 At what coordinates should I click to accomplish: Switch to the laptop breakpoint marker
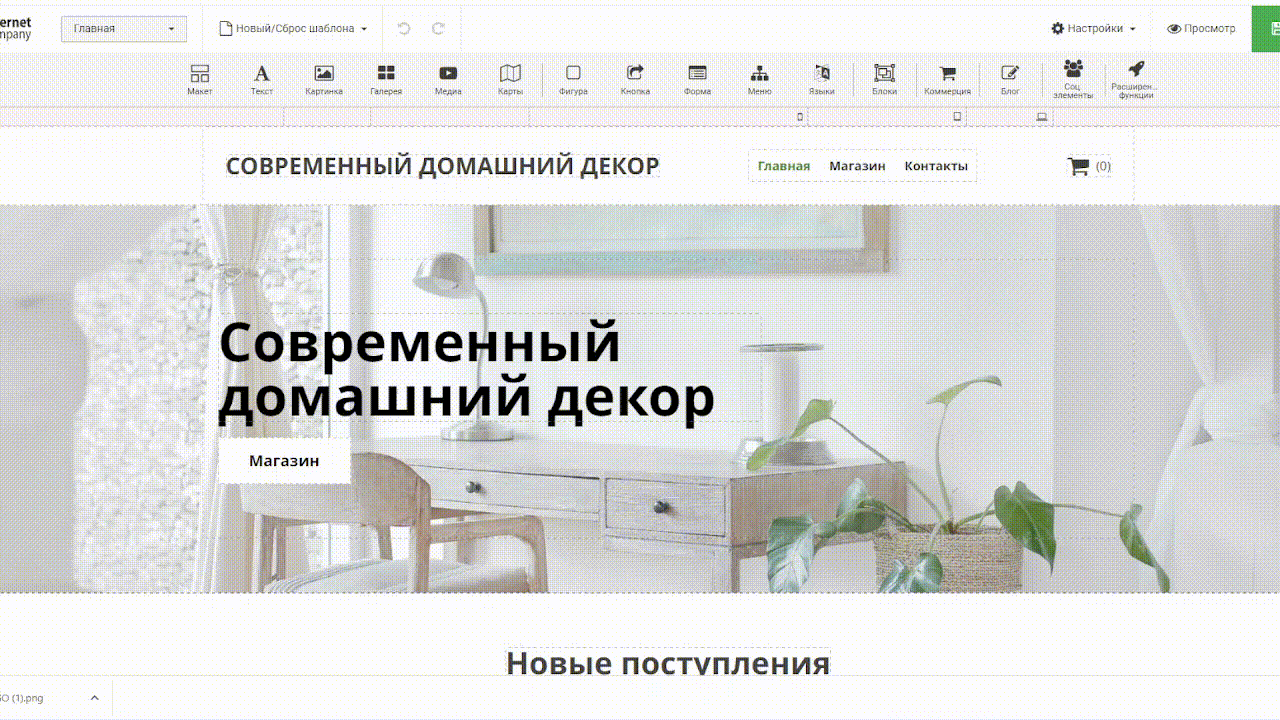(x=1041, y=117)
